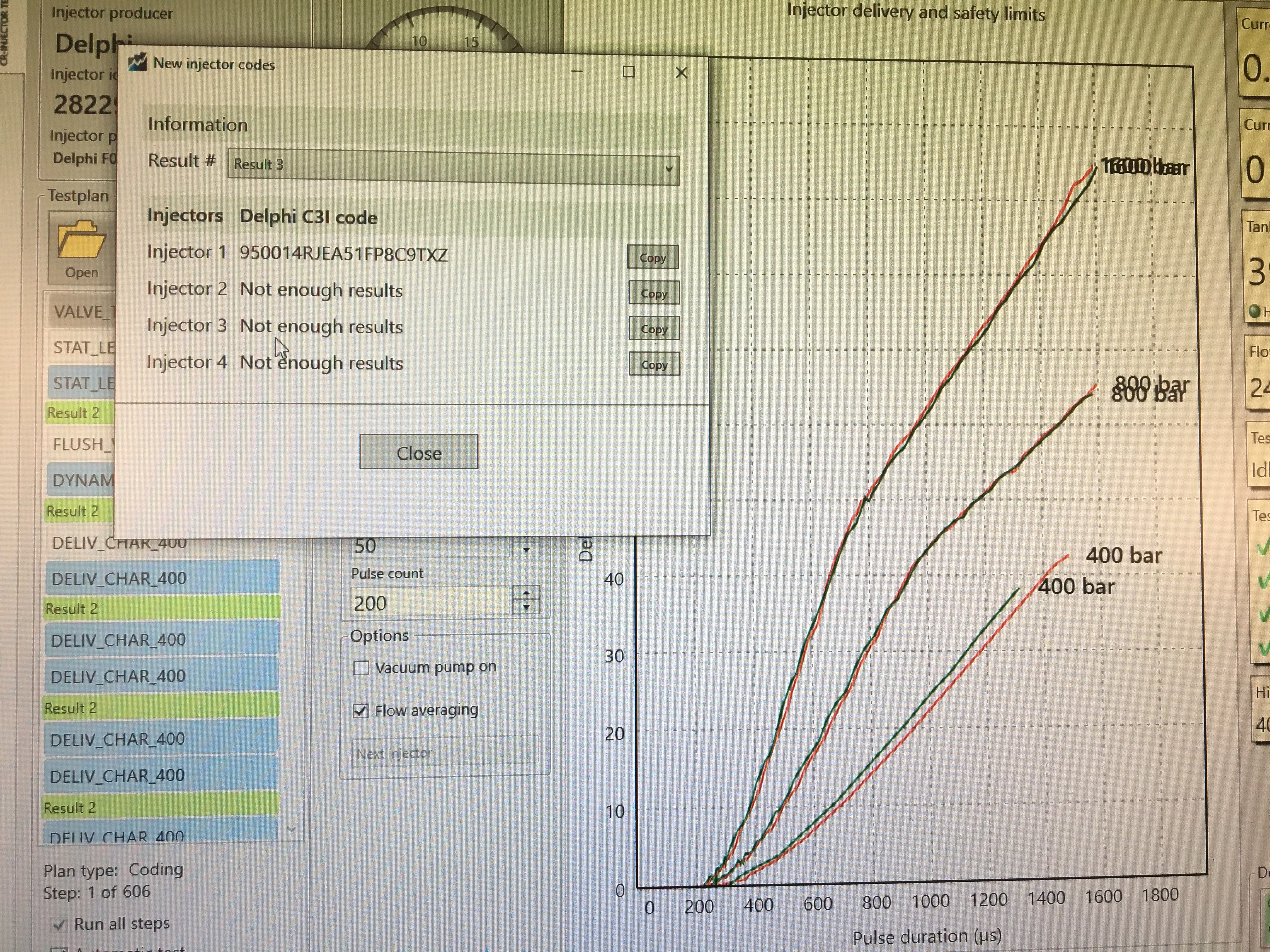Select the VALVE_ step in the testplan list

click(x=82, y=312)
